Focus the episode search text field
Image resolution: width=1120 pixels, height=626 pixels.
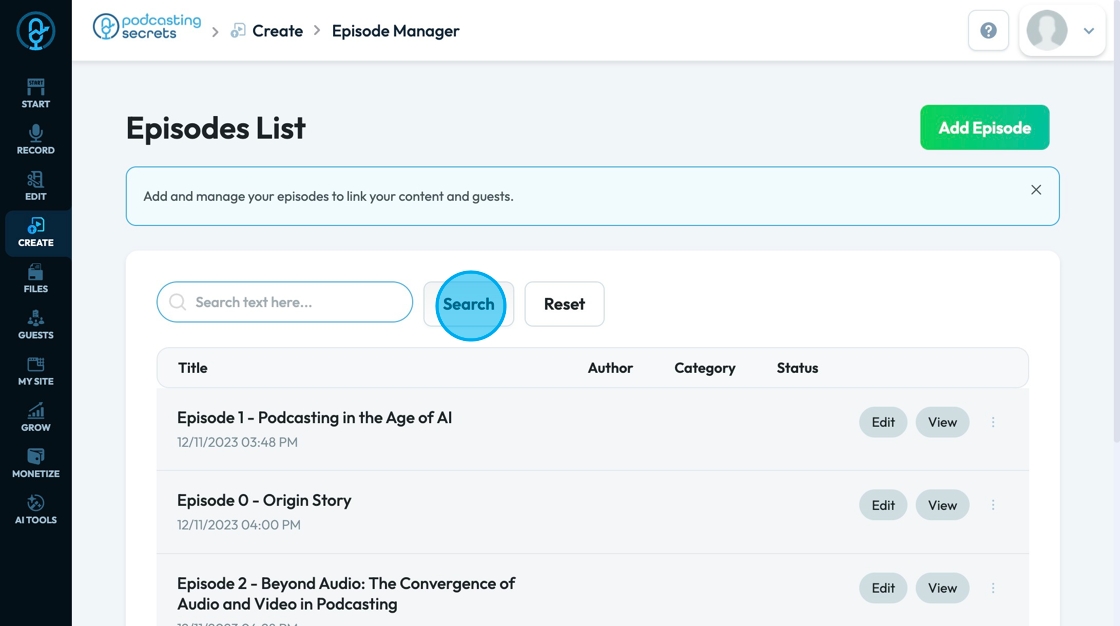[x=290, y=302]
